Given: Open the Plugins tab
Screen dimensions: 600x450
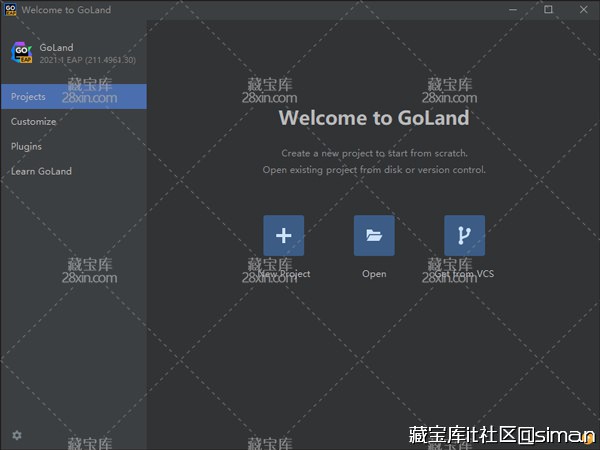Looking at the screenshot, I should 26,147.
